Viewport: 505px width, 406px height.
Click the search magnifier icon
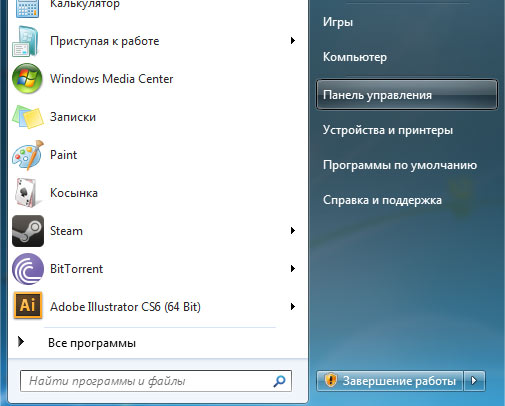tap(279, 381)
